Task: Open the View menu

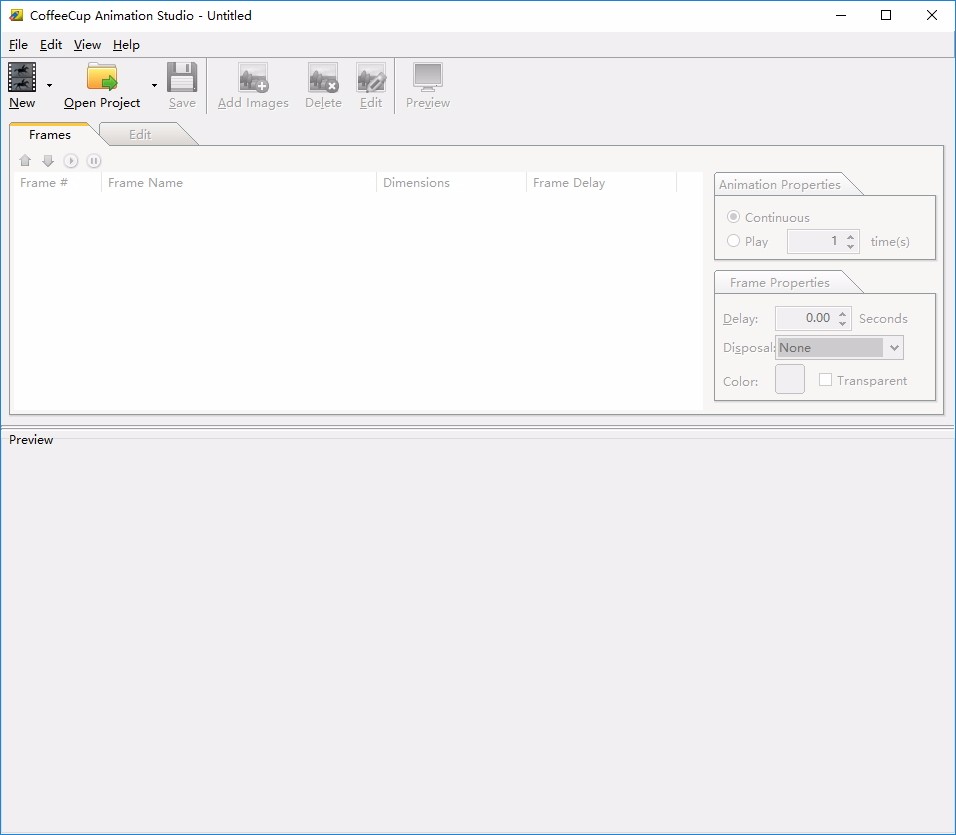Action: click(87, 44)
